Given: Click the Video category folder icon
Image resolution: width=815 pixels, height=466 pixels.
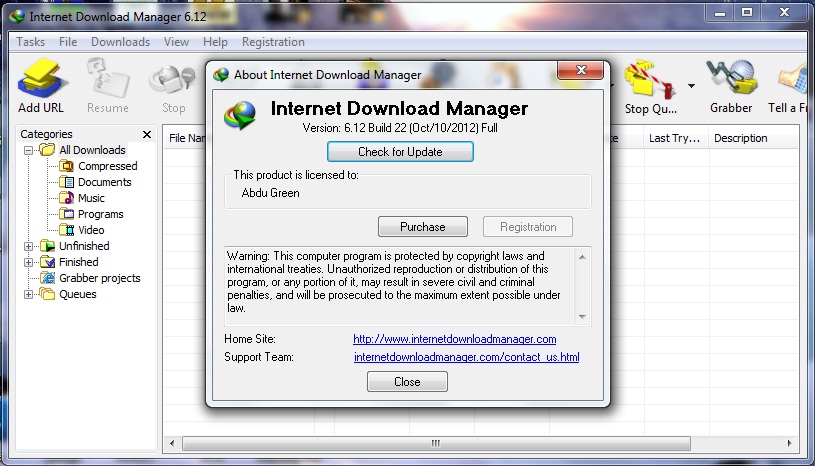Looking at the screenshot, I should click(66, 230).
